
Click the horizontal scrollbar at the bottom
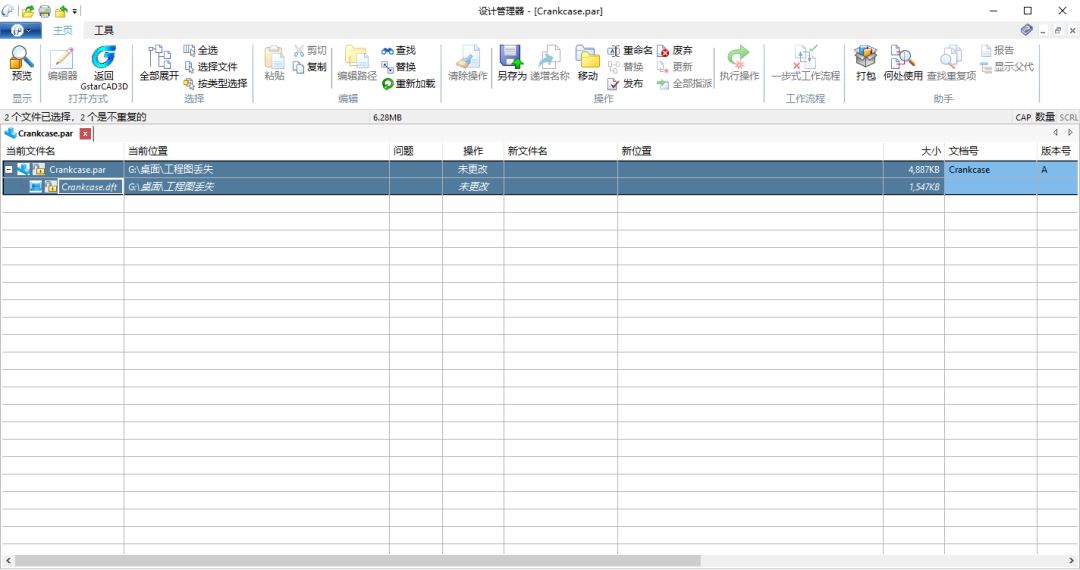coord(358,561)
